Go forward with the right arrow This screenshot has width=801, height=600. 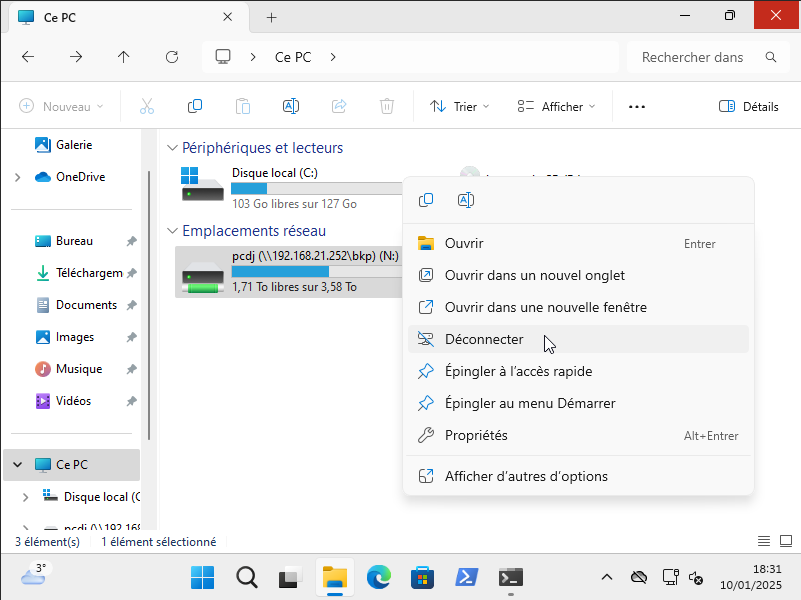76,57
